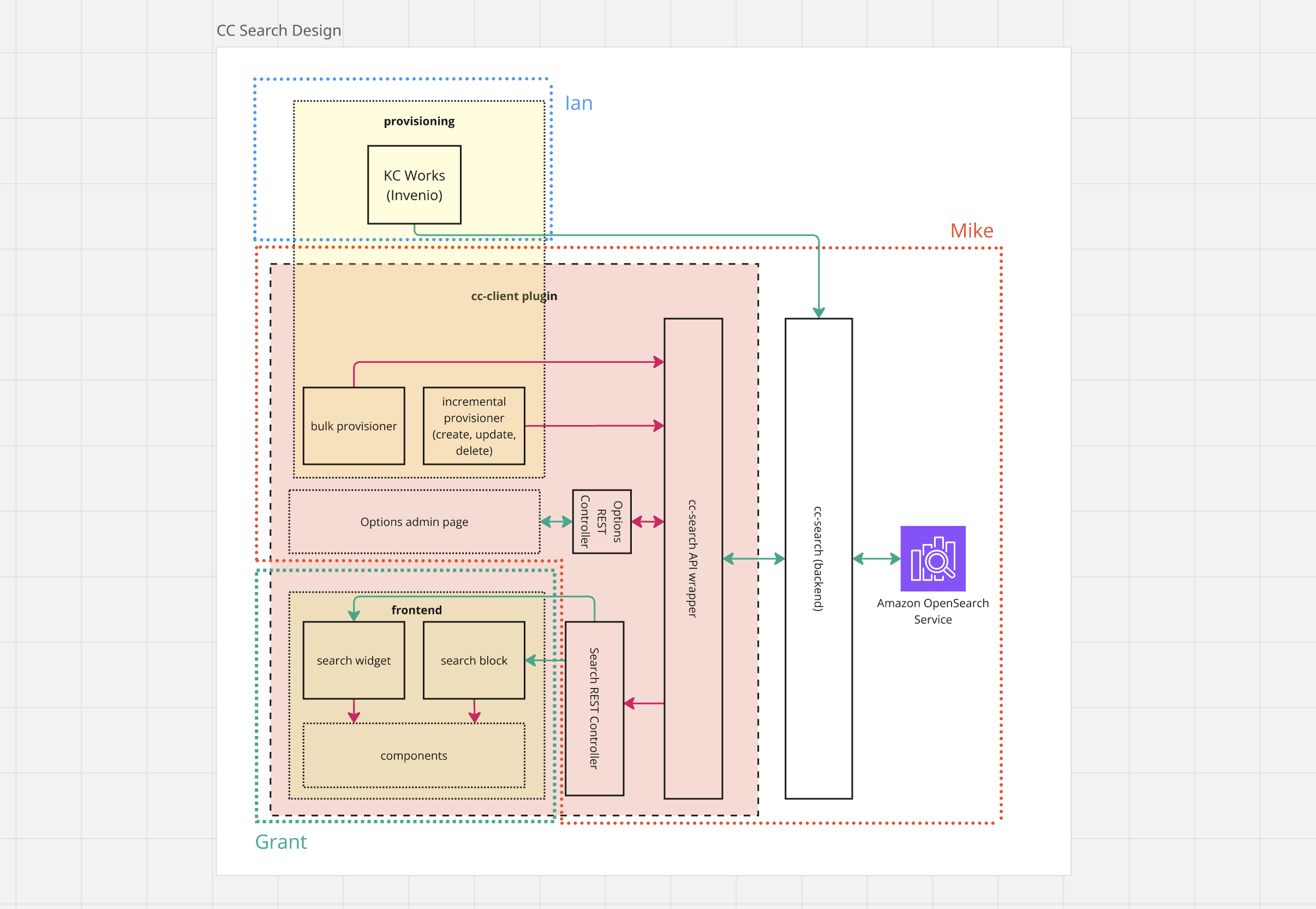The width and height of the screenshot is (1316, 909).
Task: Select the Options REST Controller box
Action: pos(601,521)
